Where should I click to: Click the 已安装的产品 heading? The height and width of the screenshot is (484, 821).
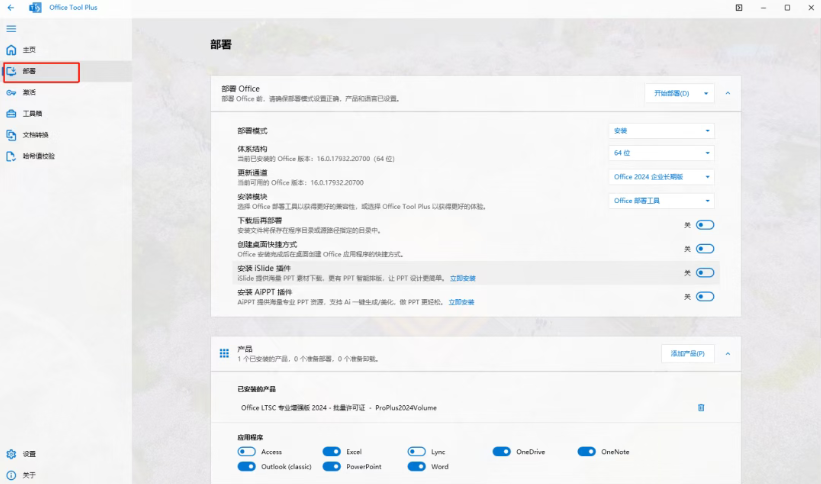click(x=257, y=389)
